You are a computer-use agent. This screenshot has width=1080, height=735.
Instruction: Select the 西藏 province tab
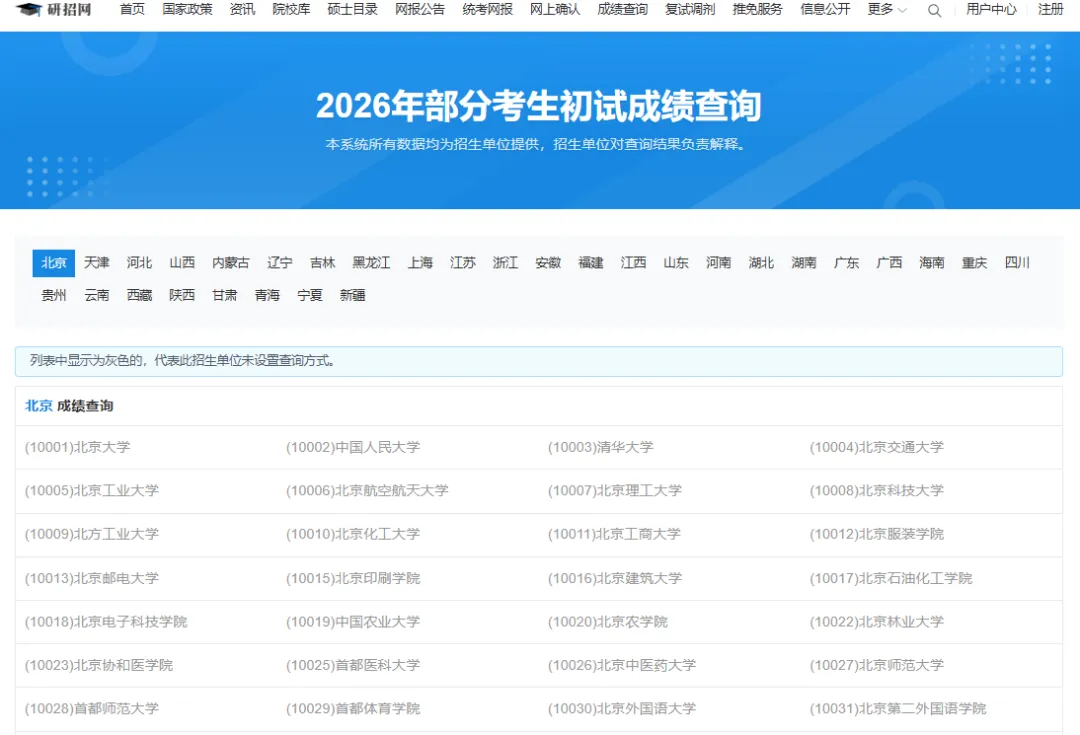139,295
